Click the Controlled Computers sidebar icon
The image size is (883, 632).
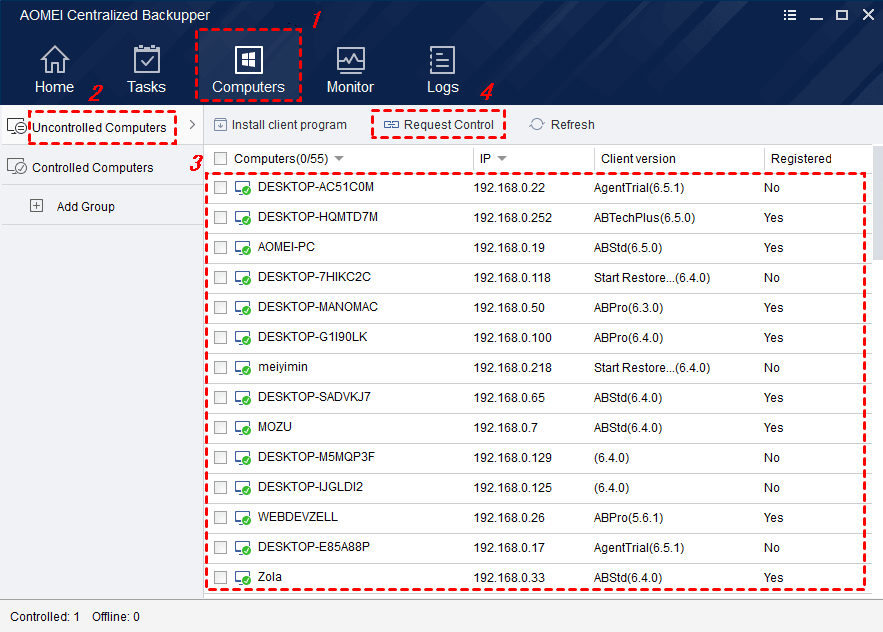click(x=17, y=167)
